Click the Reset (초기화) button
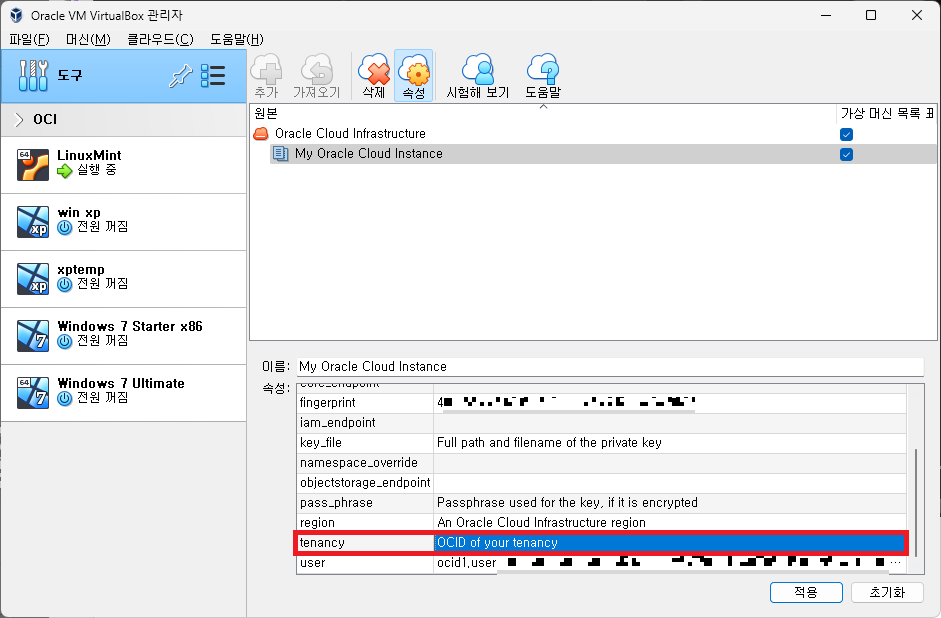This screenshot has height=618, width=941. tap(887, 592)
